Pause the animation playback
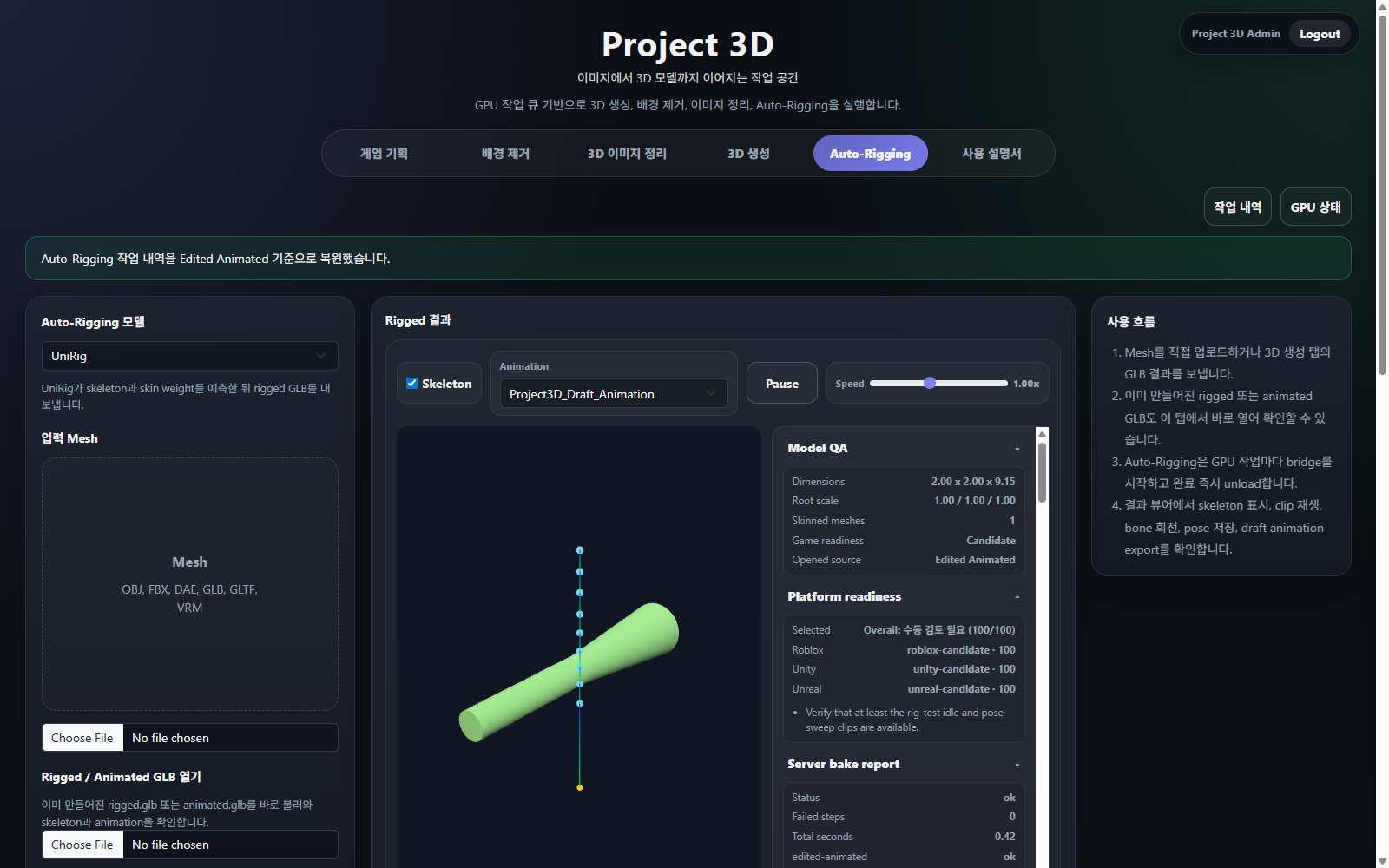Image resolution: width=1389 pixels, height=868 pixels. pos(782,383)
